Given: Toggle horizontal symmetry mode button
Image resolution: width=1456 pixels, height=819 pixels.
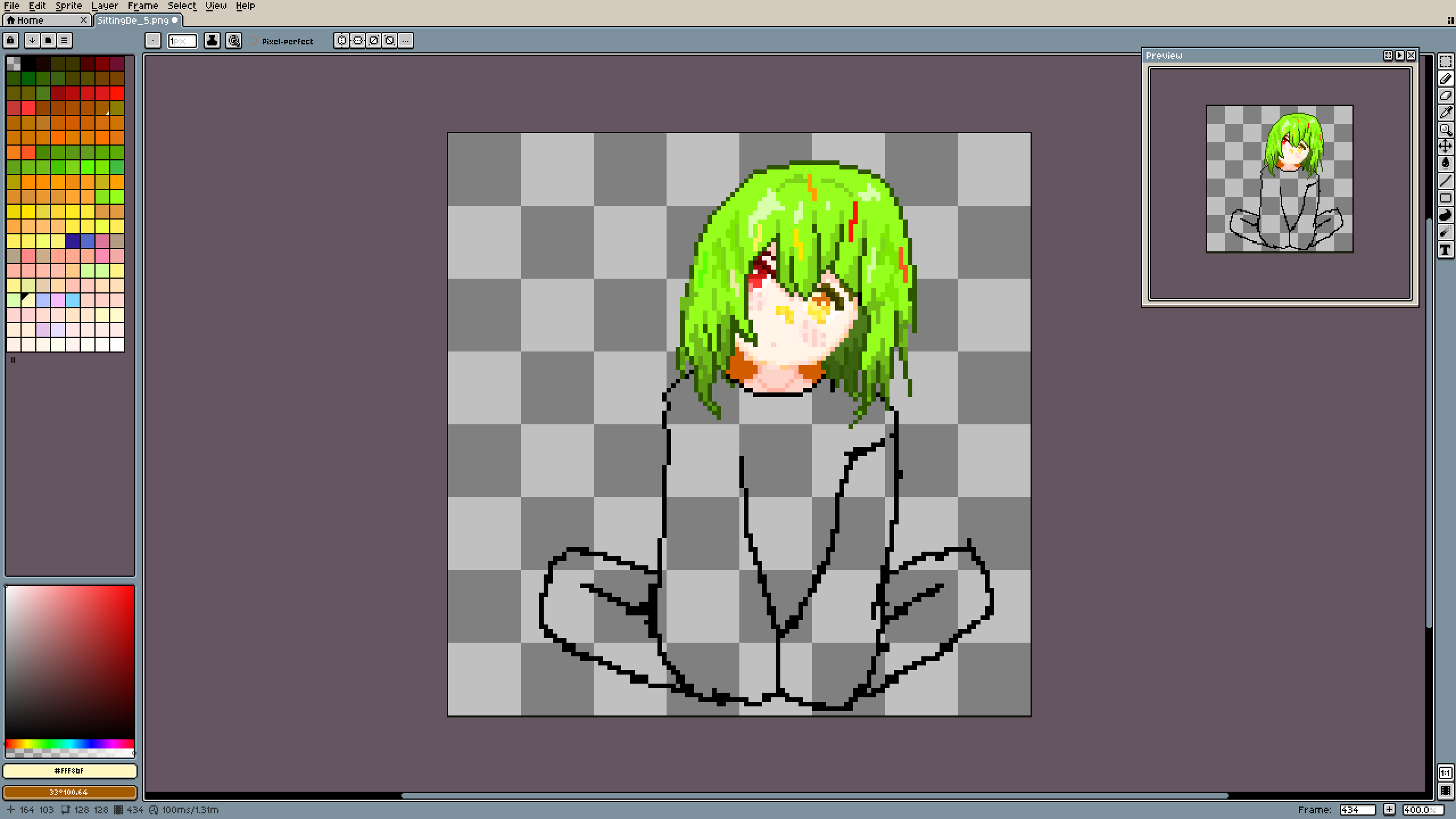Looking at the screenshot, I should 358,40.
